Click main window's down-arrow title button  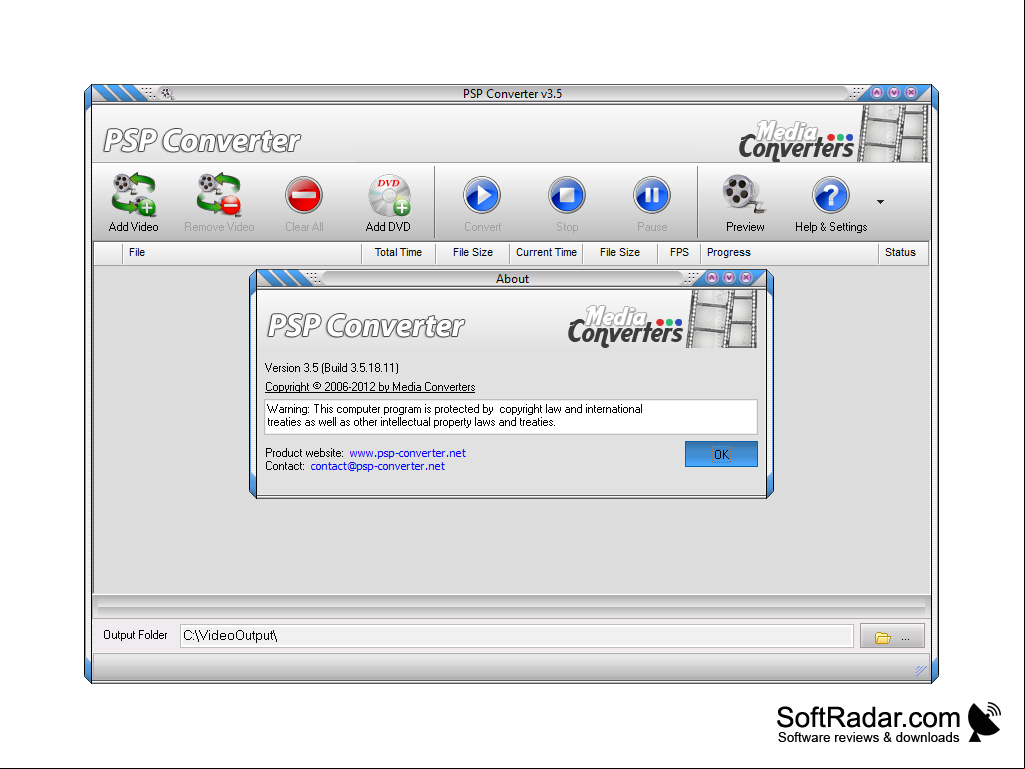tap(894, 93)
